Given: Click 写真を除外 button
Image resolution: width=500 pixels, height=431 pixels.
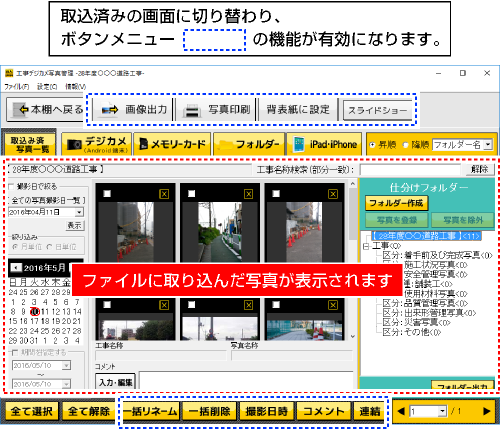Looking at the screenshot, I should [463, 220].
